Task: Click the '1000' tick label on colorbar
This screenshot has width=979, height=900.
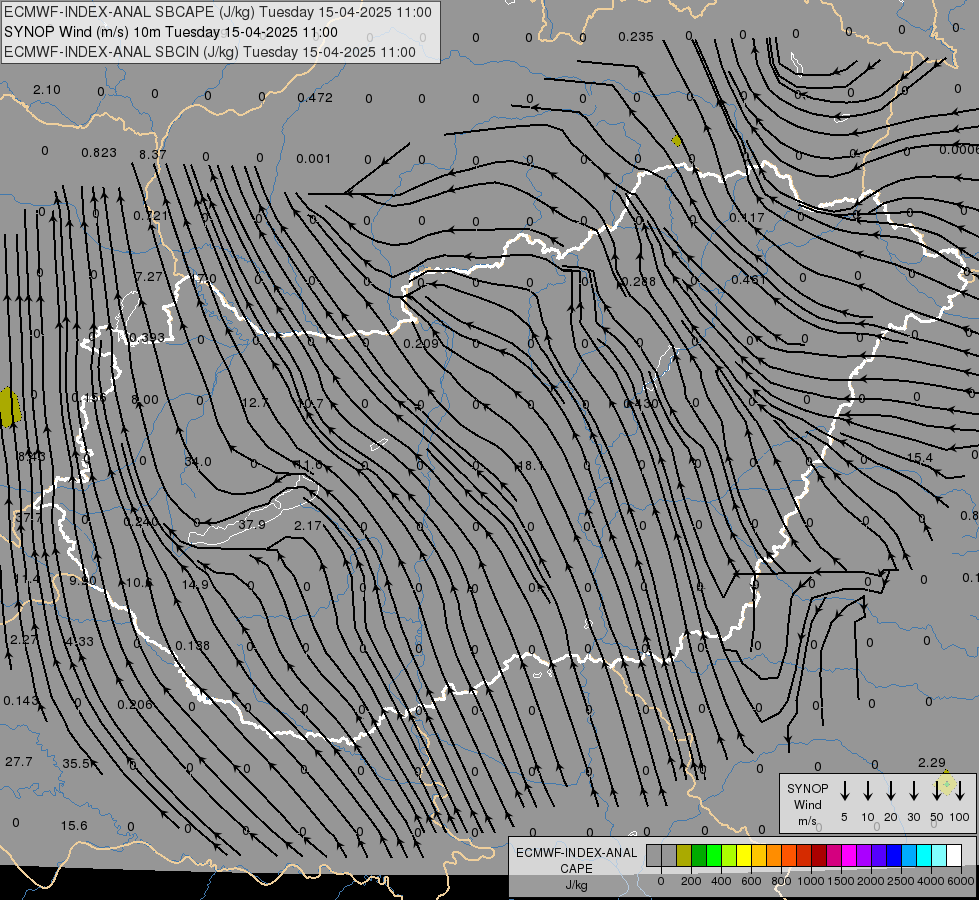Action: 810,881
